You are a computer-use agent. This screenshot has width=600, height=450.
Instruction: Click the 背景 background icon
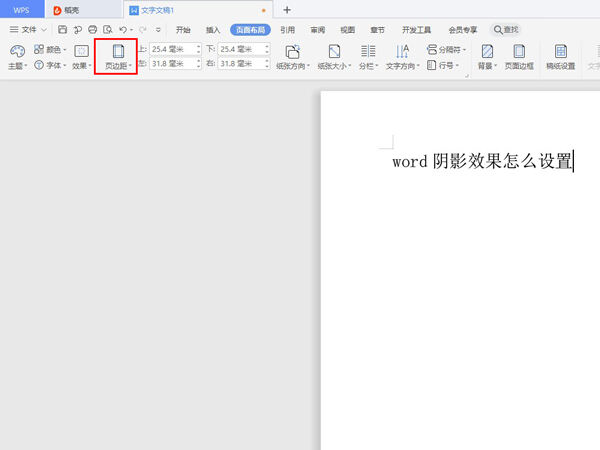point(487,51)
